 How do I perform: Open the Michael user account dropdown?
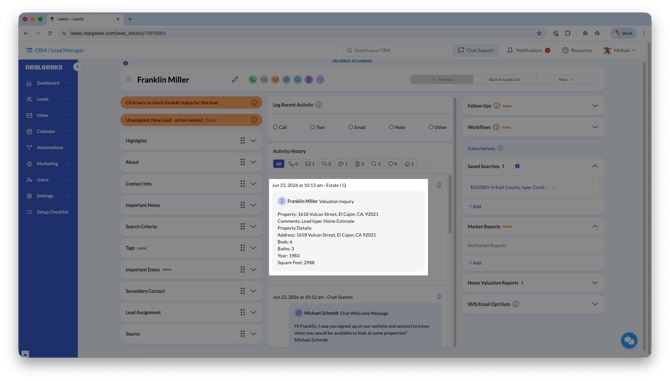coord(619,50)
